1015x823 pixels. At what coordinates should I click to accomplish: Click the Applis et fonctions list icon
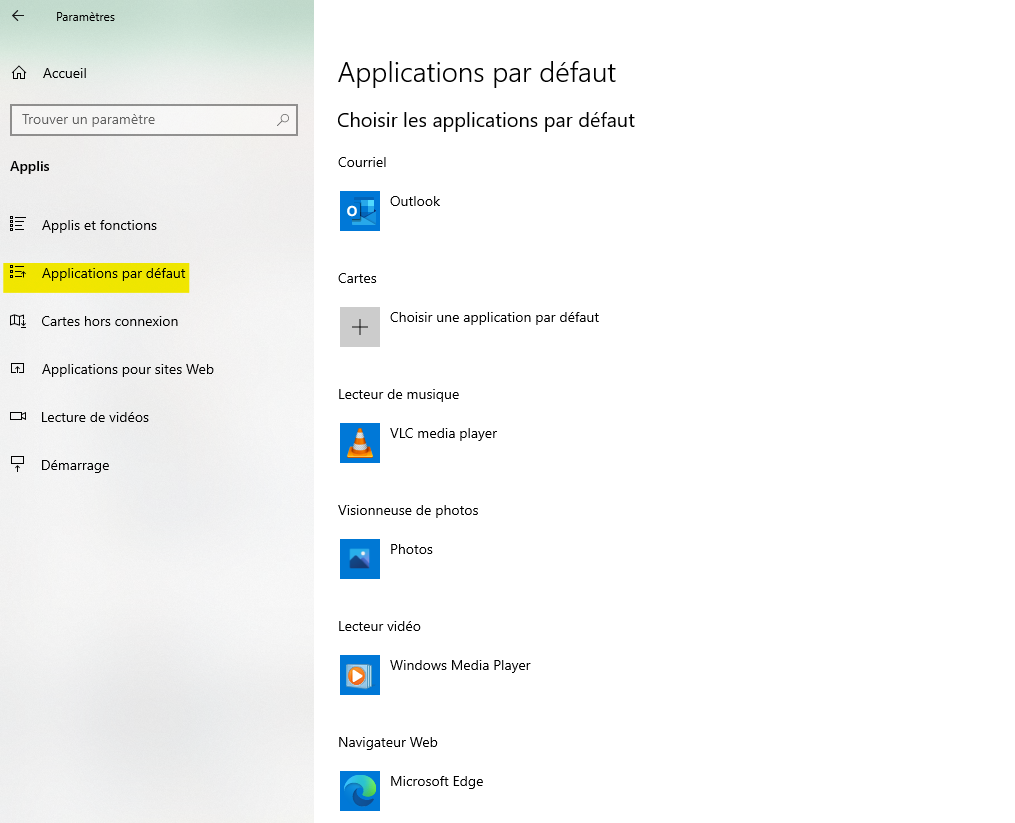[x=17, y=225]
